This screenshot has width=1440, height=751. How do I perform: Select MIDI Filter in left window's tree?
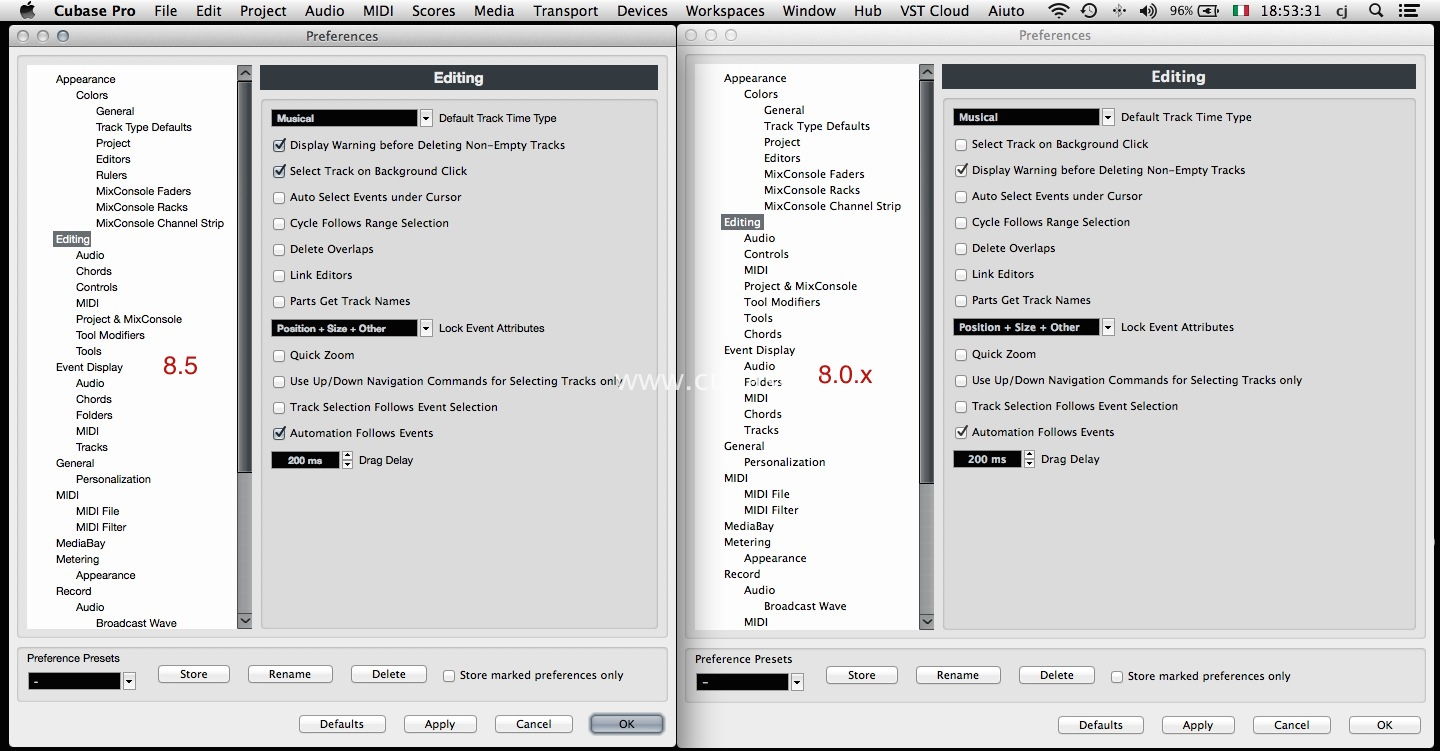tap(101, 527)
